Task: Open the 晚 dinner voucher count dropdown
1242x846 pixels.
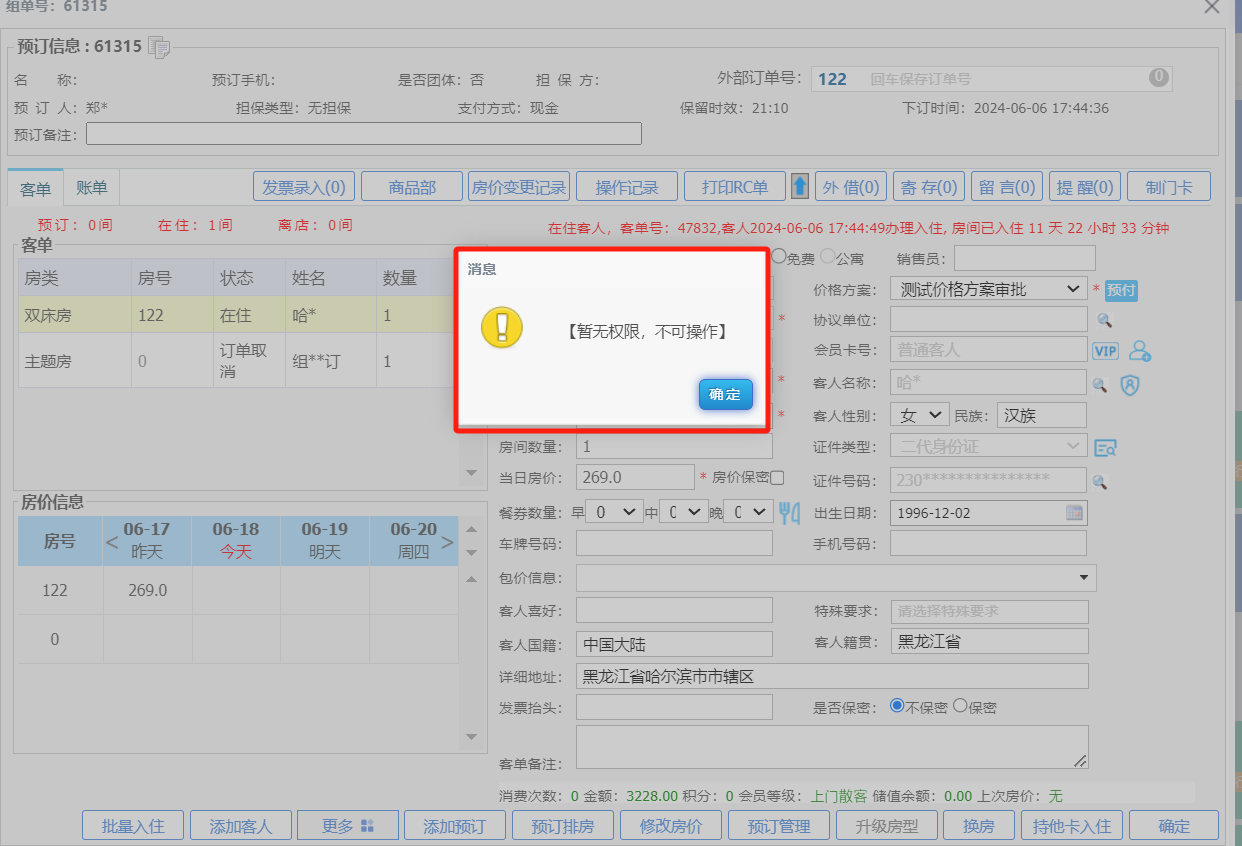Action: 748,512
